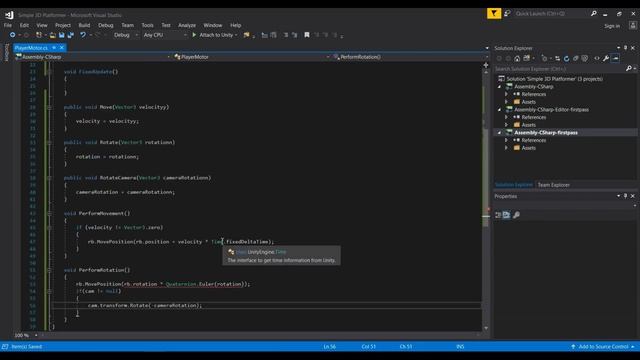640x360 pixels.
Task: Click the editor split-window handle above the scrollbar
Action: (x=486, y=65)
